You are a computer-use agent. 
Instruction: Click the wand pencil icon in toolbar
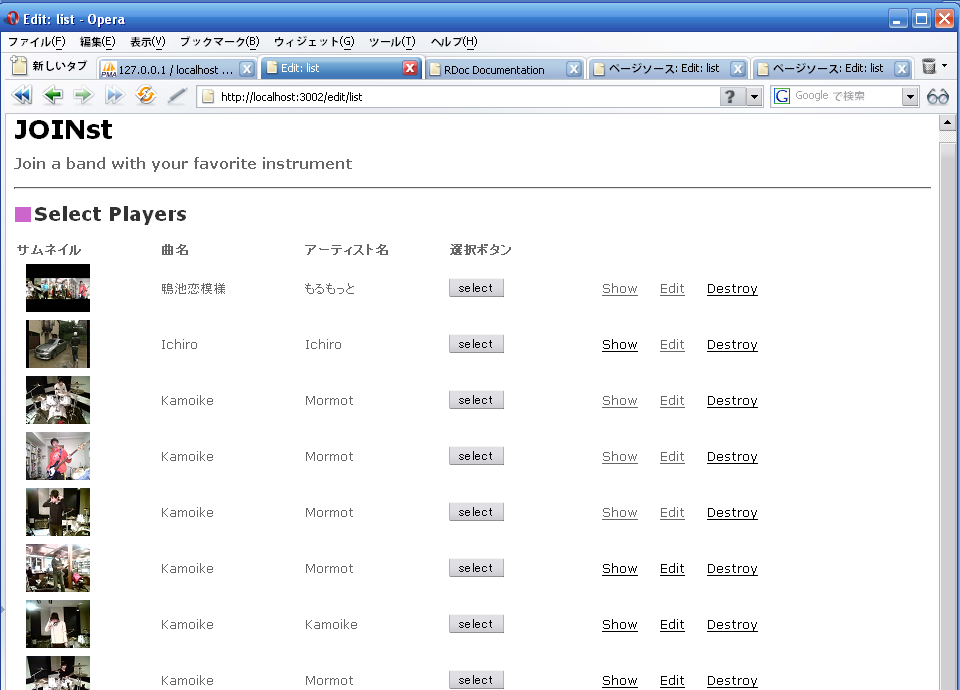pos(177,96)
